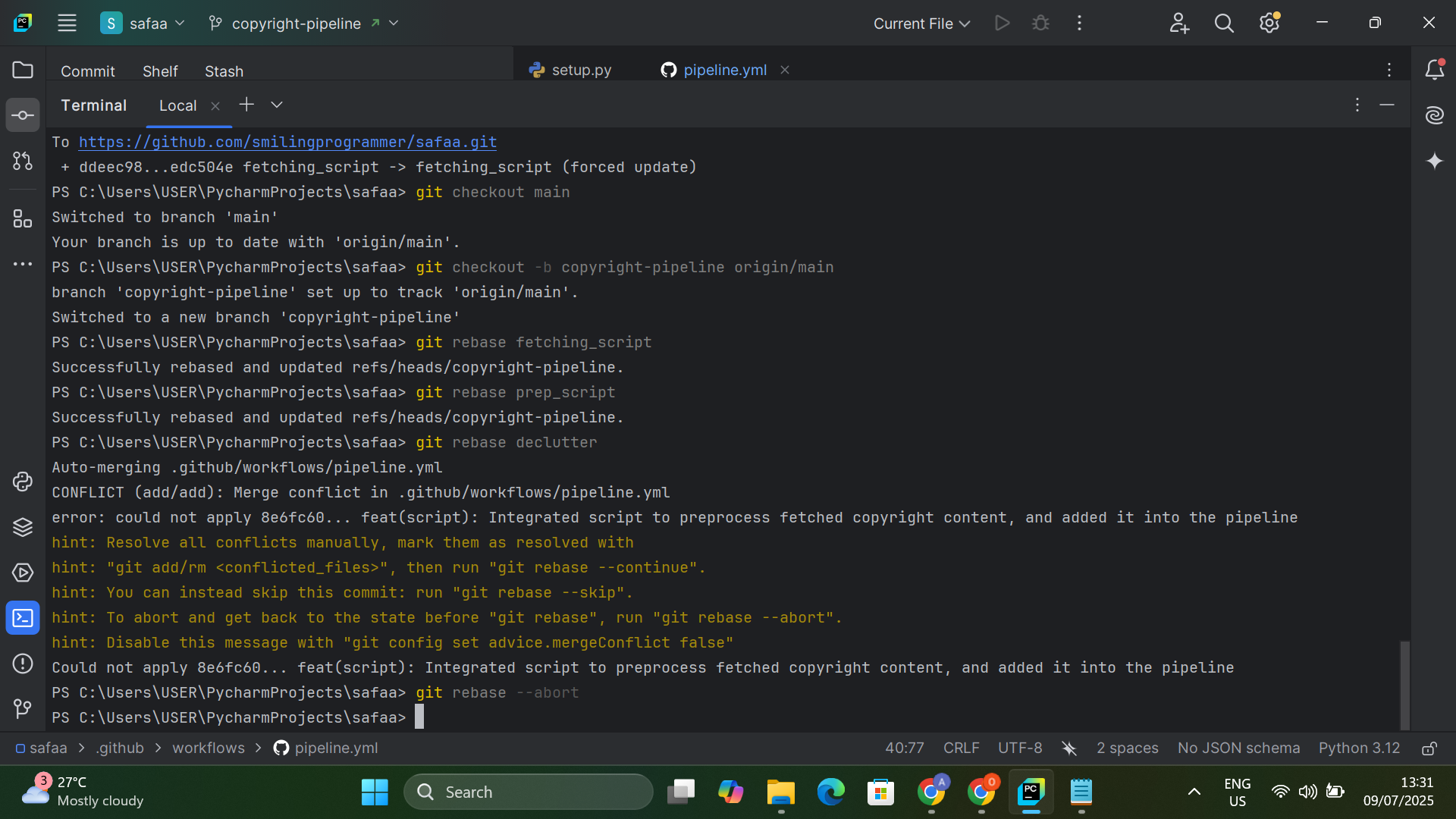
Task: Open 2 spaces indent settings
Action: click(x=1128, y=748)
